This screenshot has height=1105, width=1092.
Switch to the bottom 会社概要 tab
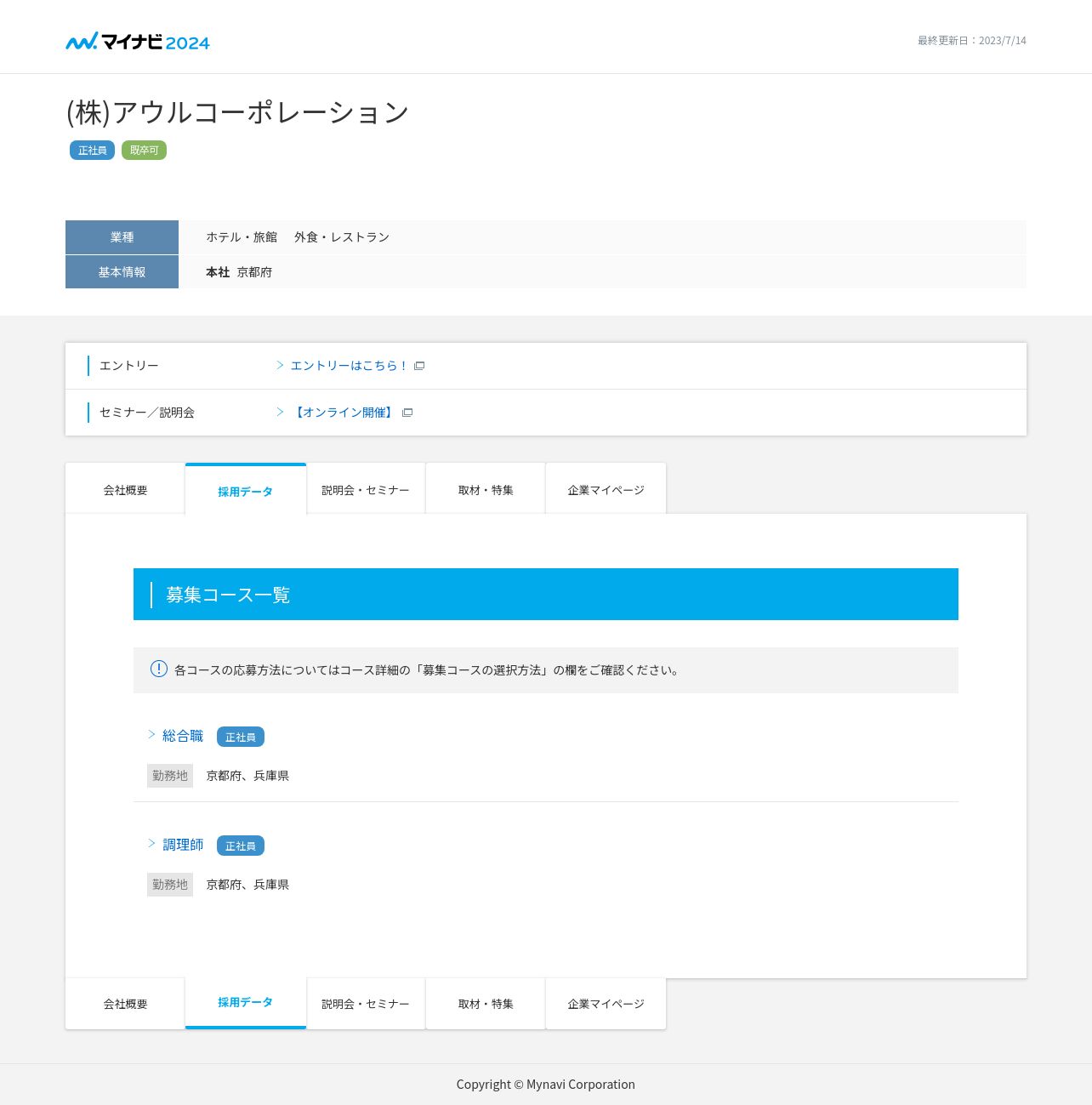(x=125, y=1004)
